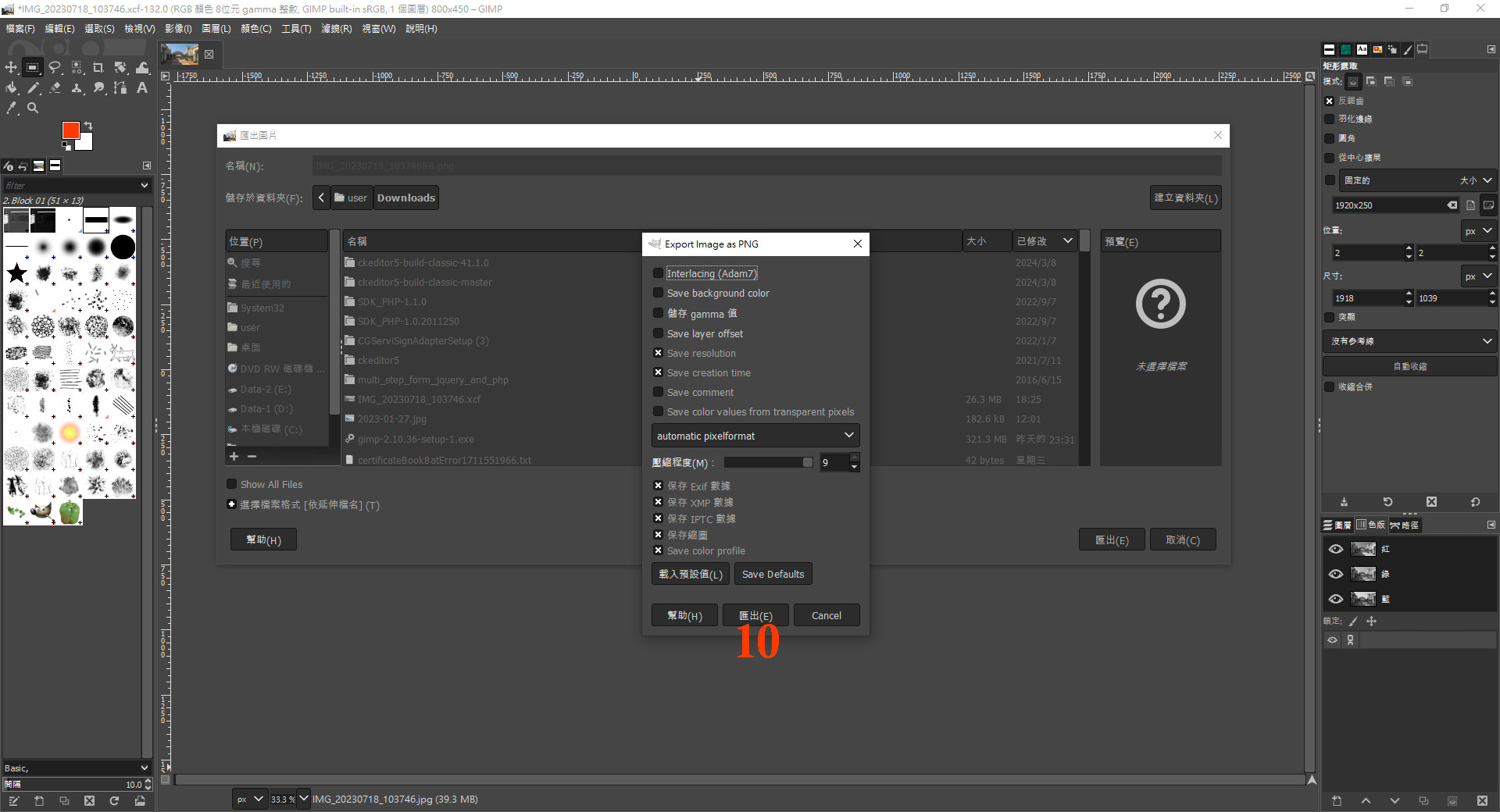Image resolution: width=1500 pixels, height=812 pixels.
Task: Open 固定的 大小 fixed size dropdown
Action: [x=1418, y=180]
